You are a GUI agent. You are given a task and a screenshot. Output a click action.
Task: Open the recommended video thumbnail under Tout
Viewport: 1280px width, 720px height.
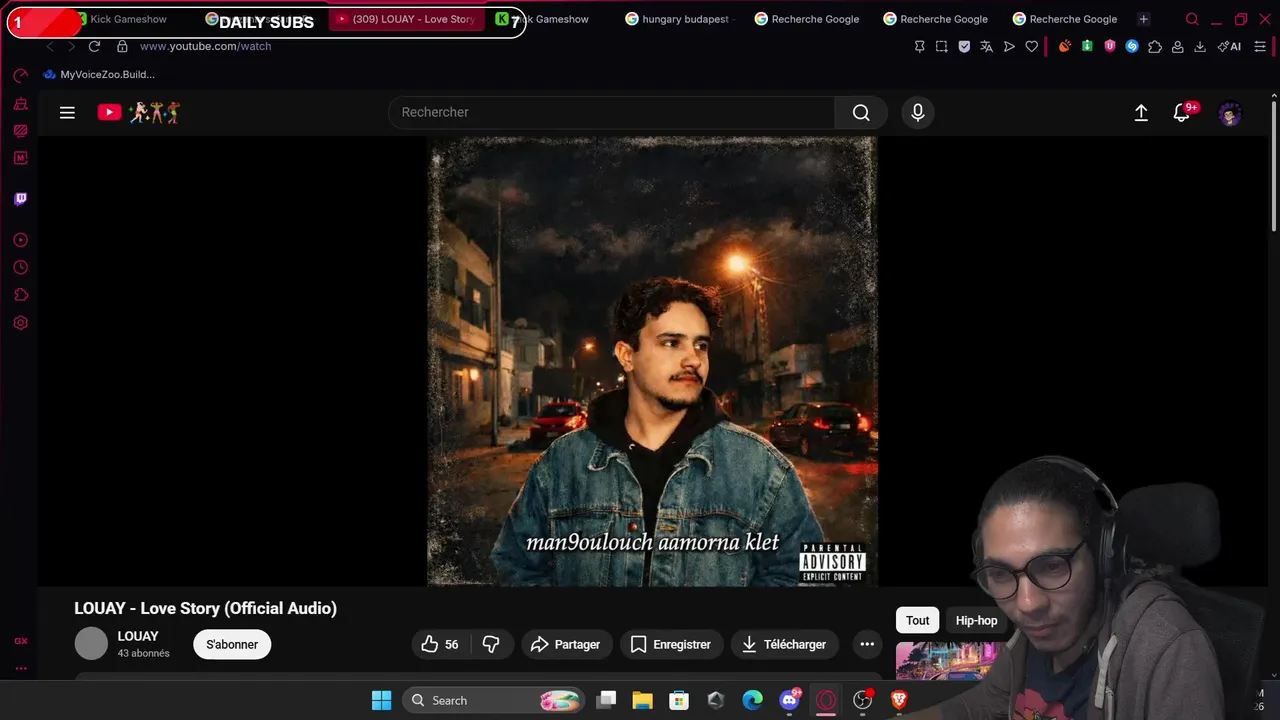(x=948, y=661)
